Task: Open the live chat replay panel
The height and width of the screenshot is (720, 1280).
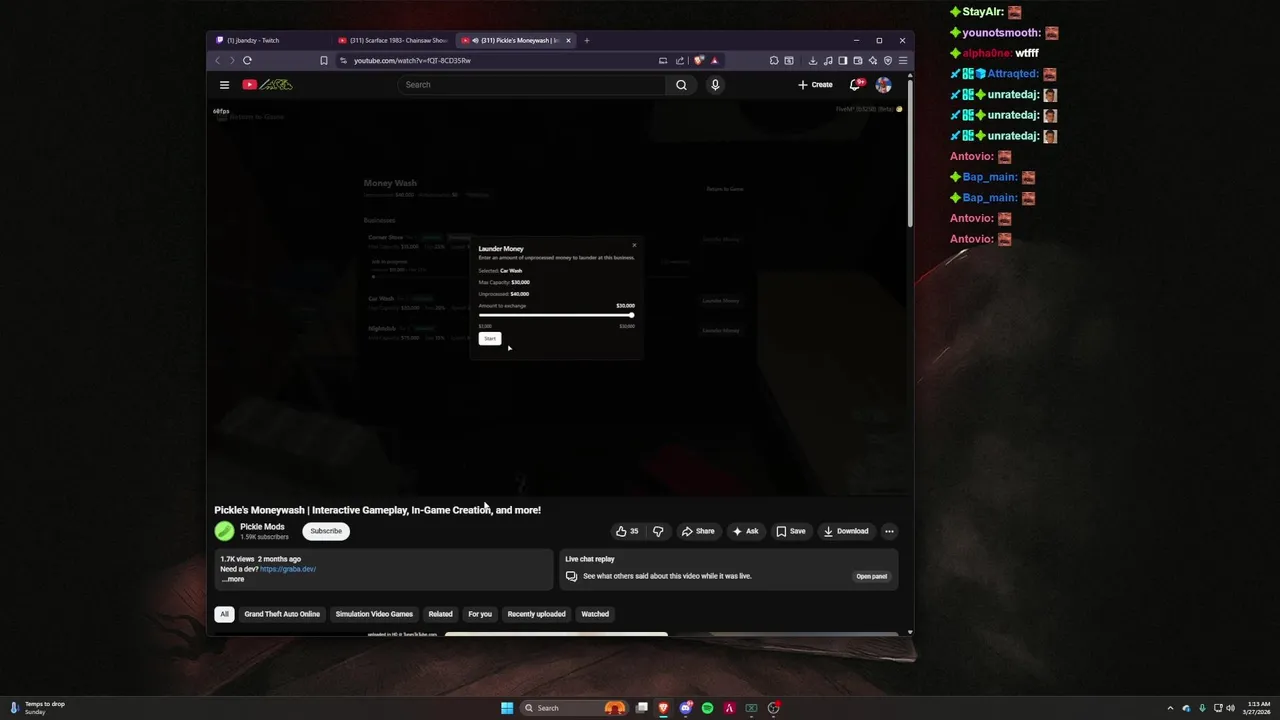Action: coord(872,576)
